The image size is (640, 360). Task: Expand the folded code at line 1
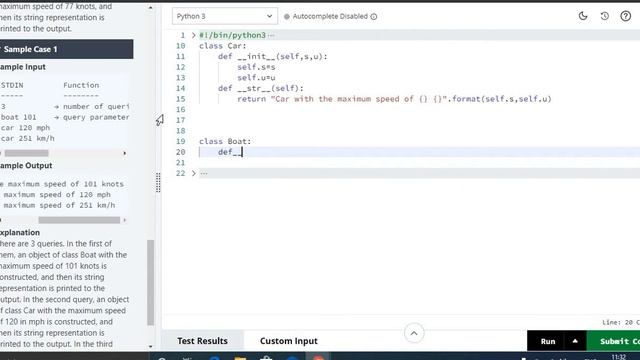click(193, 36)
